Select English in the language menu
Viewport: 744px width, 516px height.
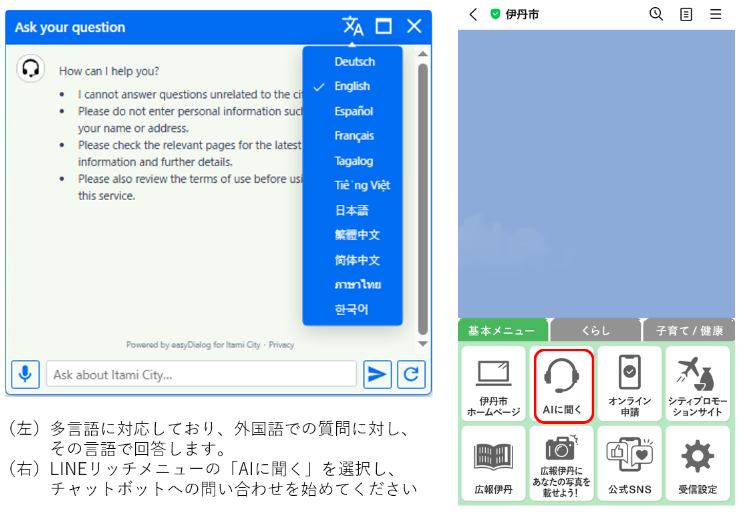coord(353,86)
